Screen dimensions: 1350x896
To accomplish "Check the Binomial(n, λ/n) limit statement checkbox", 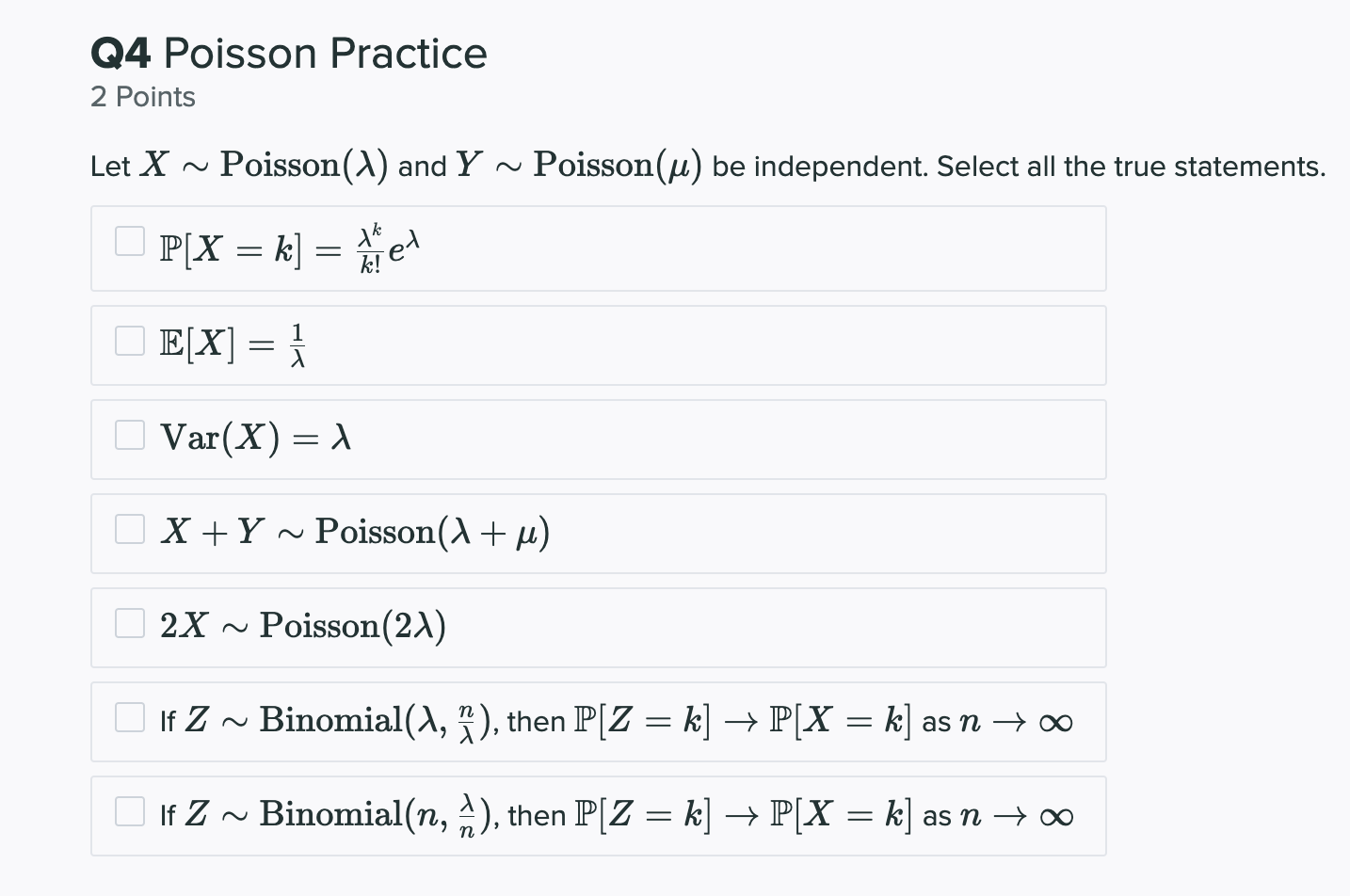I will (x=129, y=810).
